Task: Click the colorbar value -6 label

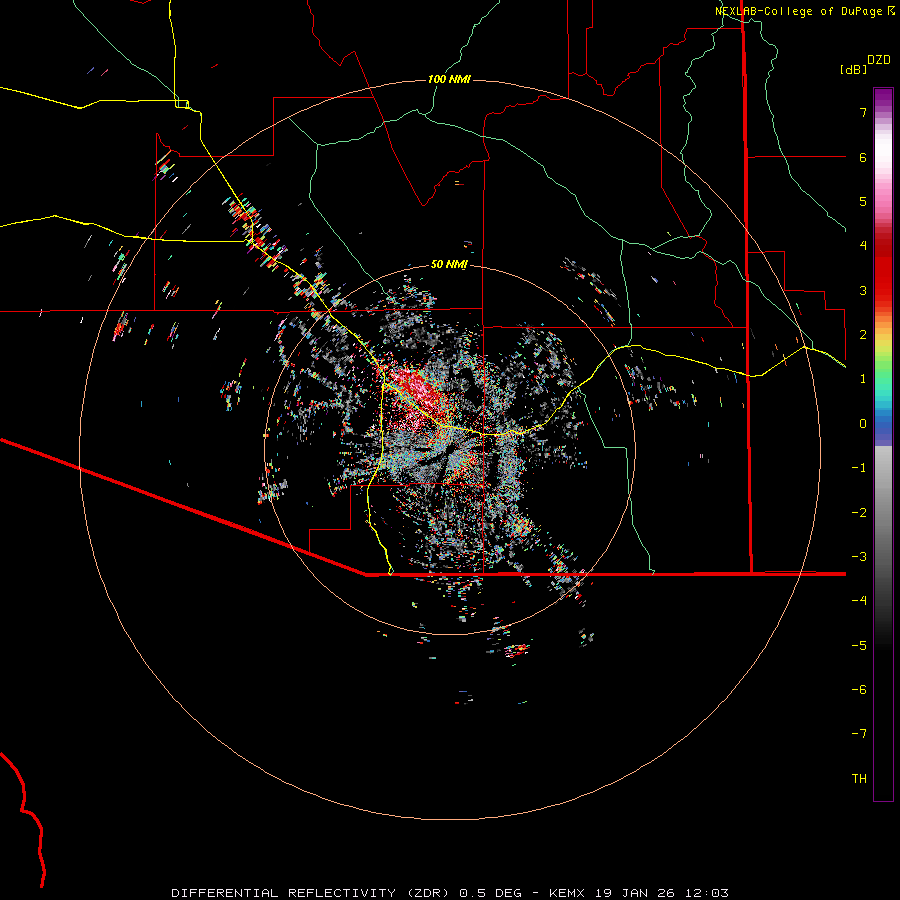Action: click(x=859, y=689)
